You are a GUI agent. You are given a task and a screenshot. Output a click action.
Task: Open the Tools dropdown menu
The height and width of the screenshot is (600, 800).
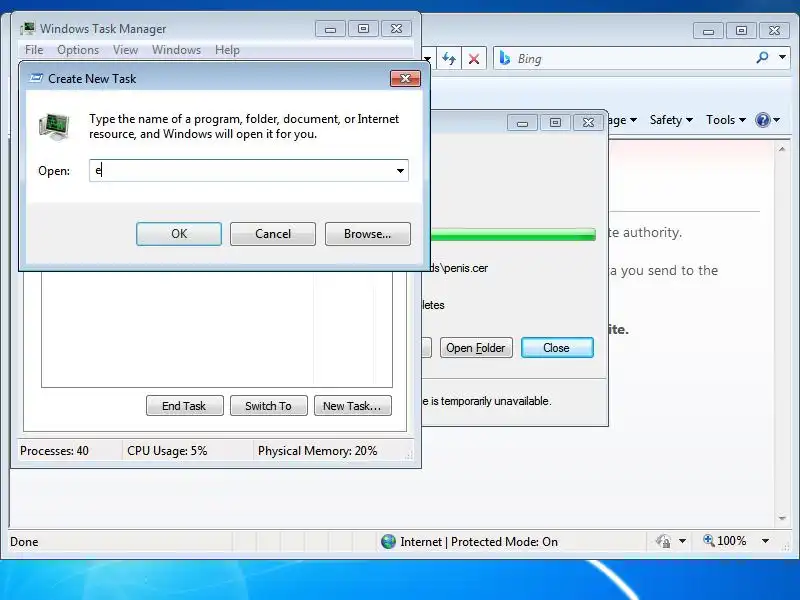(726, 120)
